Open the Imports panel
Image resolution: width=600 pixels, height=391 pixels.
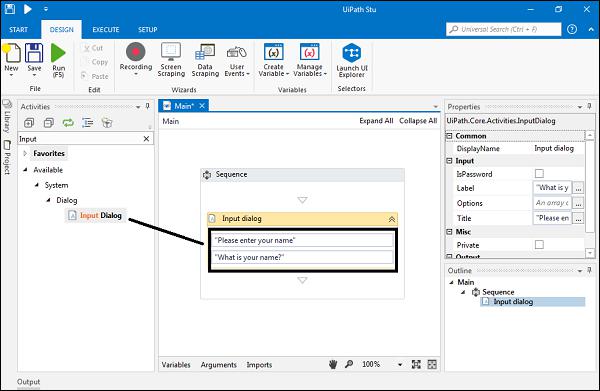259,365
